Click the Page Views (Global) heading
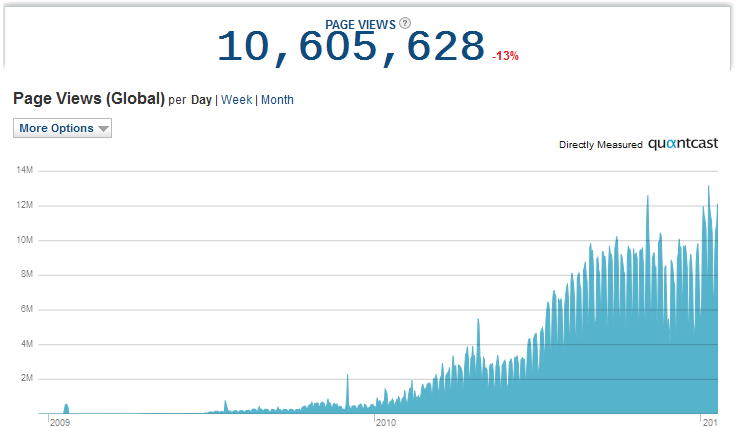 (89, 99)
